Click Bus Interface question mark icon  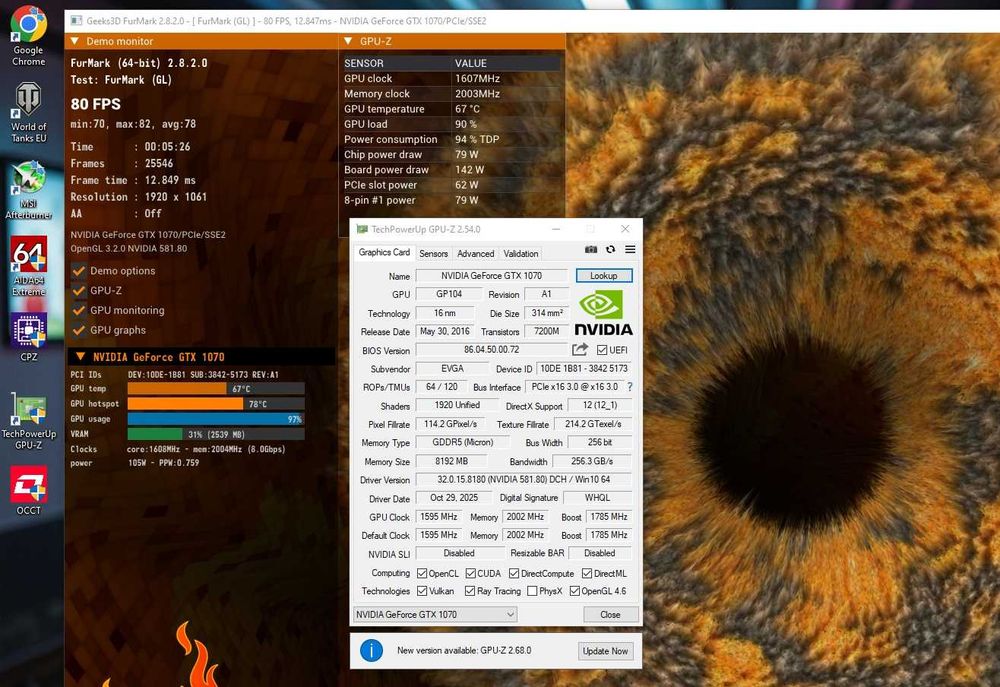pyautogui.click(x=630, y=387)
